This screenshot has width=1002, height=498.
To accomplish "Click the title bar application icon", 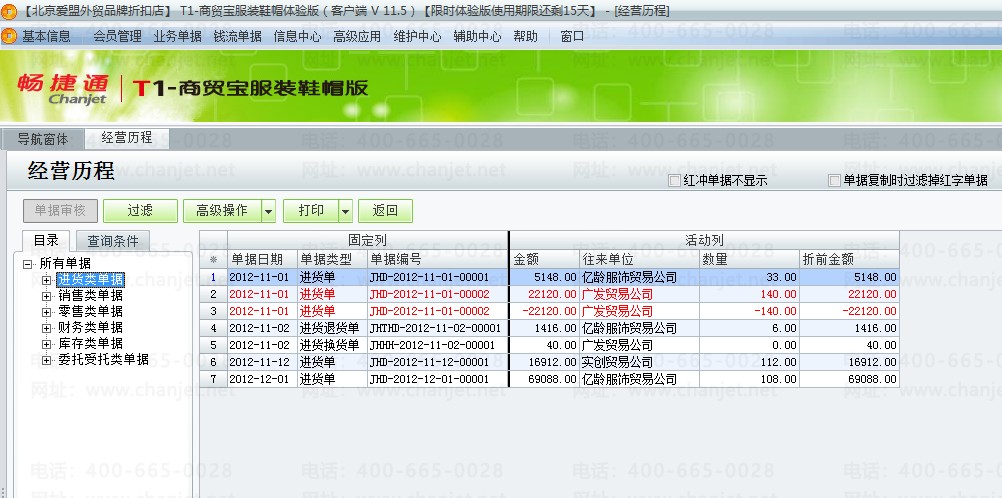I will [8, 10].
